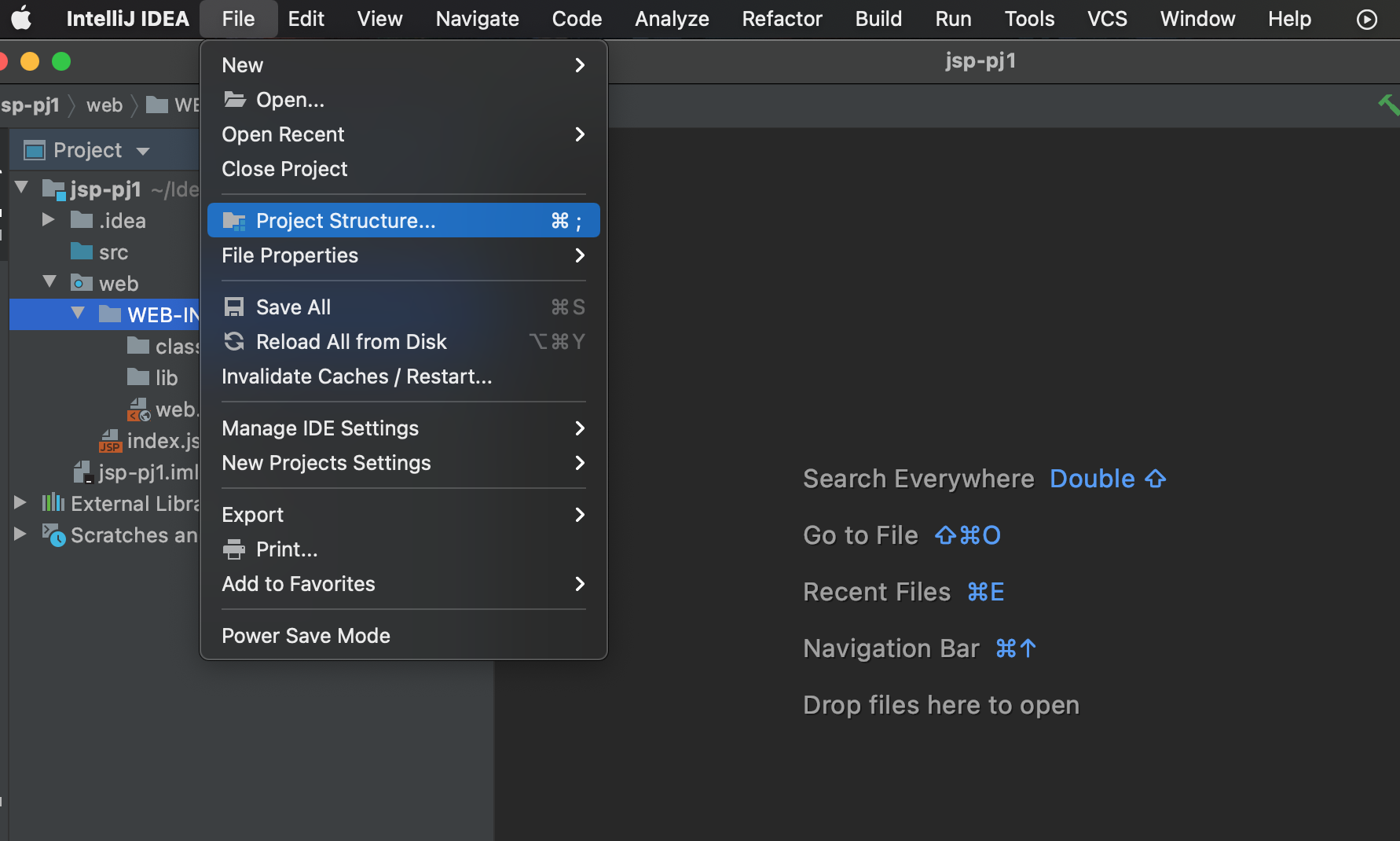Open the View menu
Viewport: 1400px width, 841px height.
[x=379, y=19]
